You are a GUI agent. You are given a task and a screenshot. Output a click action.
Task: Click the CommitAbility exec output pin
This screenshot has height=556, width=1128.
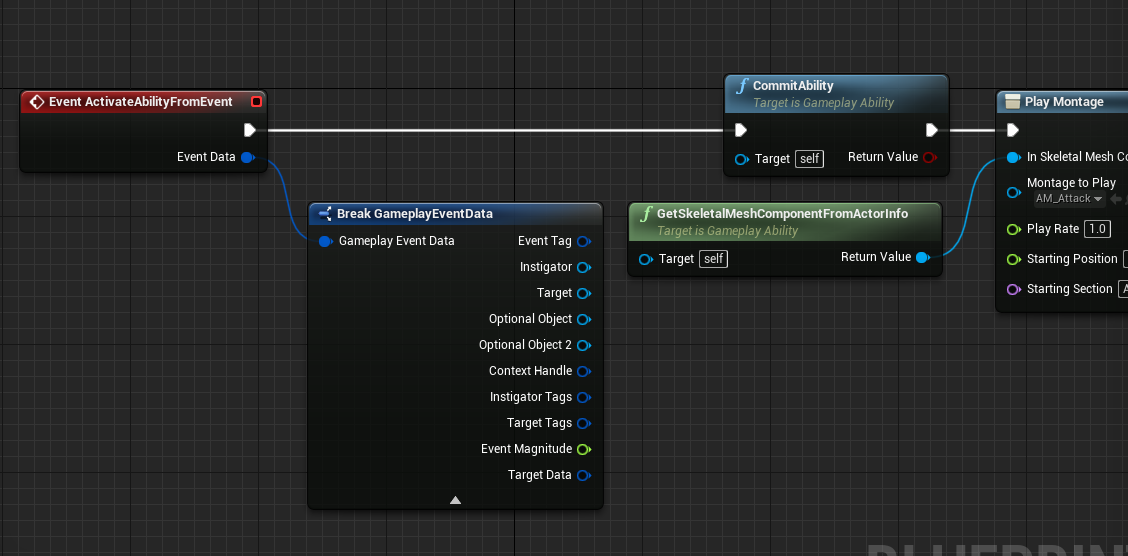tap(932, 130)
